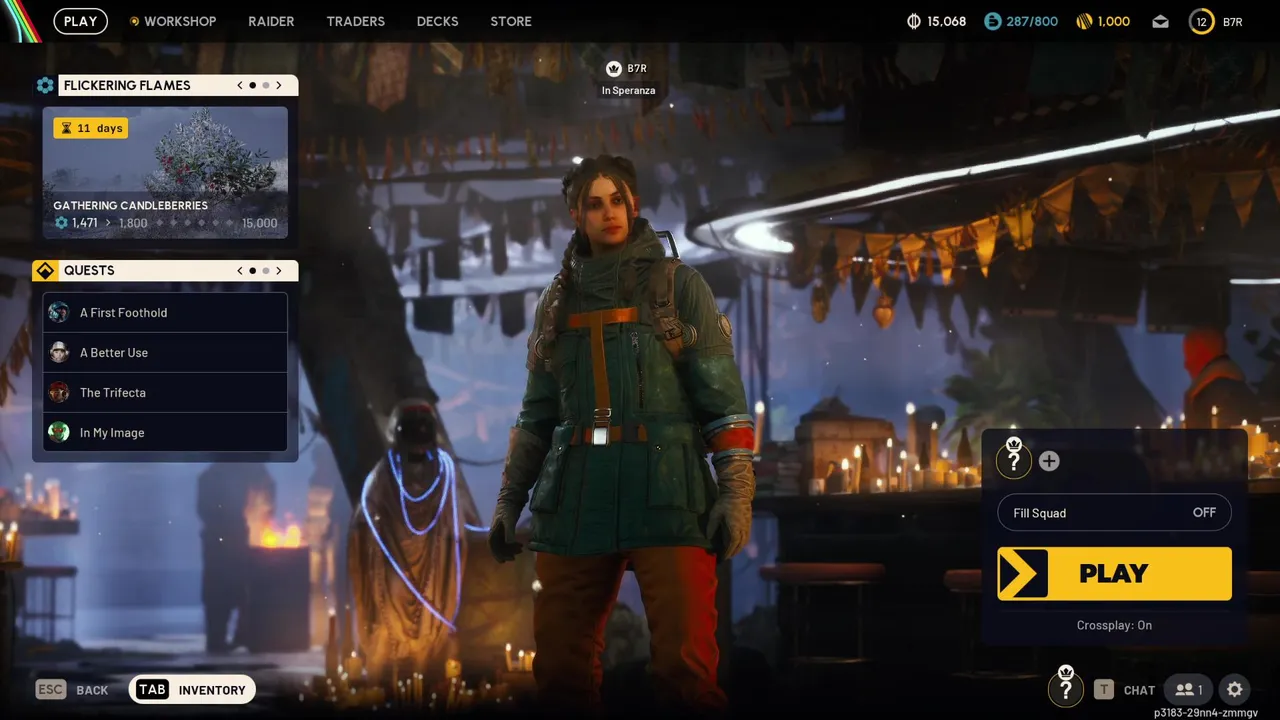Go to previous Quests page arrow
1280x720 pixels.
[x=240, y=270]
